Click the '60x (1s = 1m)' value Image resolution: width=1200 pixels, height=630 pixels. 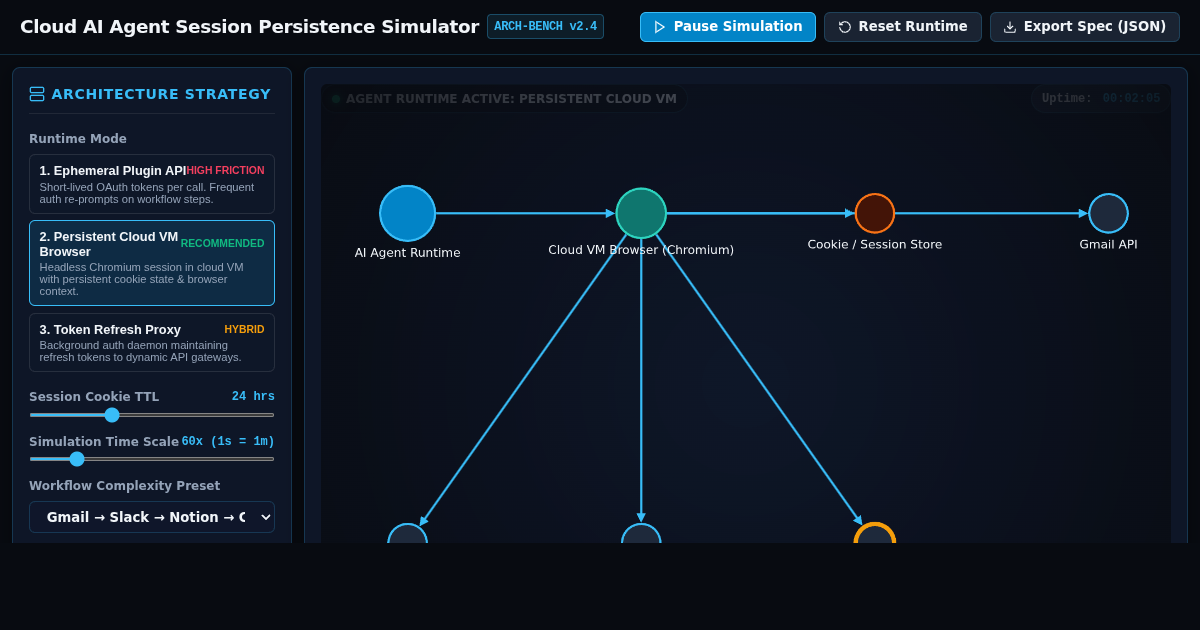(x=228, y=442)
